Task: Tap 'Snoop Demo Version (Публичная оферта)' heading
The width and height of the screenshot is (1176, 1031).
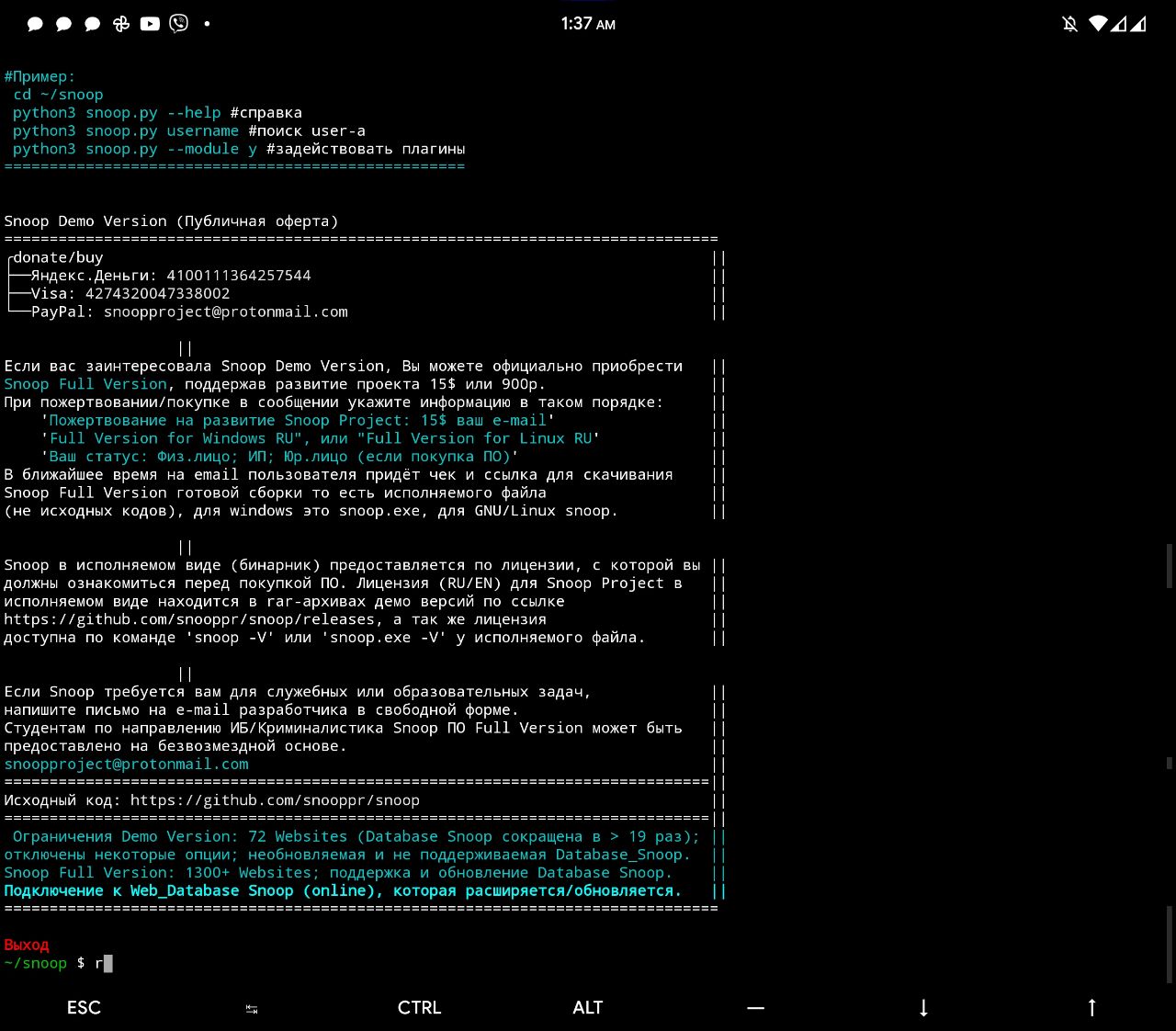Action: click(171, 221)
